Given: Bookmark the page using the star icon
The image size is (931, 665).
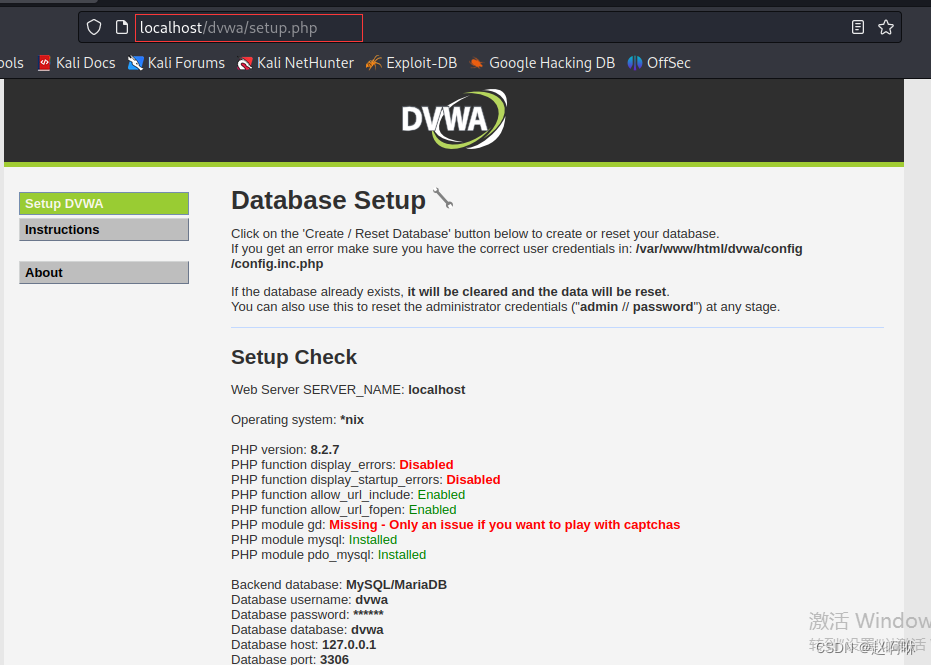Looking at the screenshot, I should [x=886, y=27].
